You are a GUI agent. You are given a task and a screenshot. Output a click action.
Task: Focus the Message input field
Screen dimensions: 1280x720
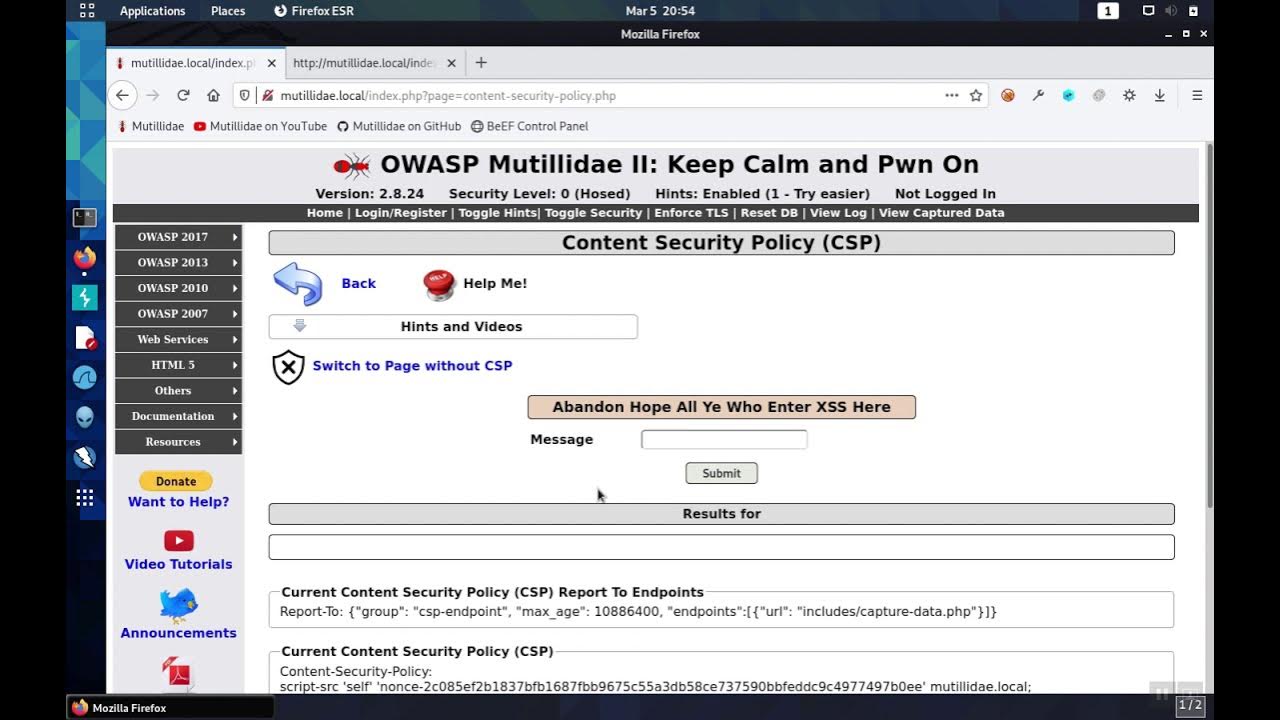coord(724,439)
